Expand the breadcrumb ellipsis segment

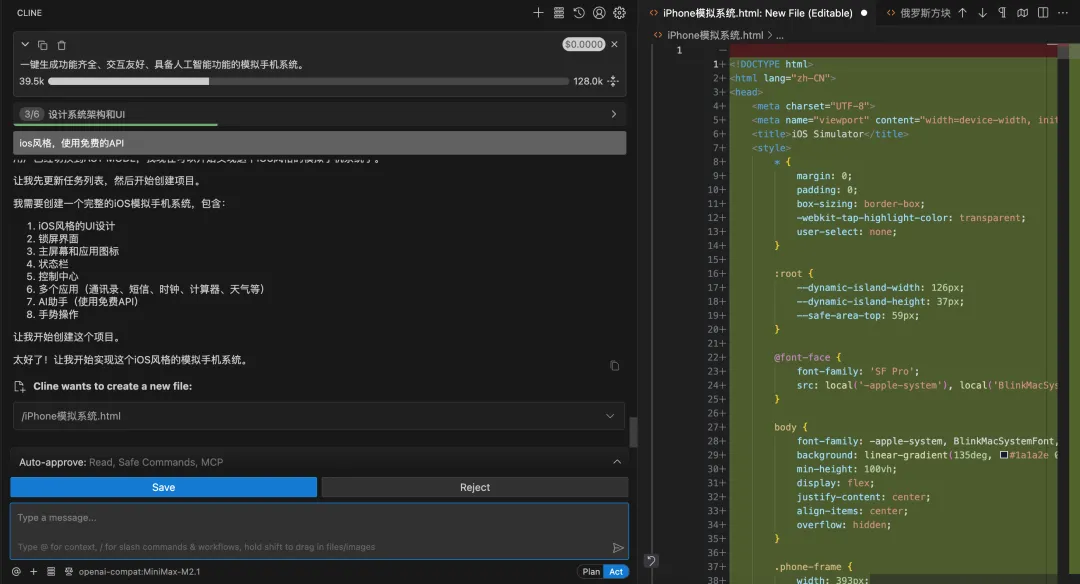pos(780,35)
